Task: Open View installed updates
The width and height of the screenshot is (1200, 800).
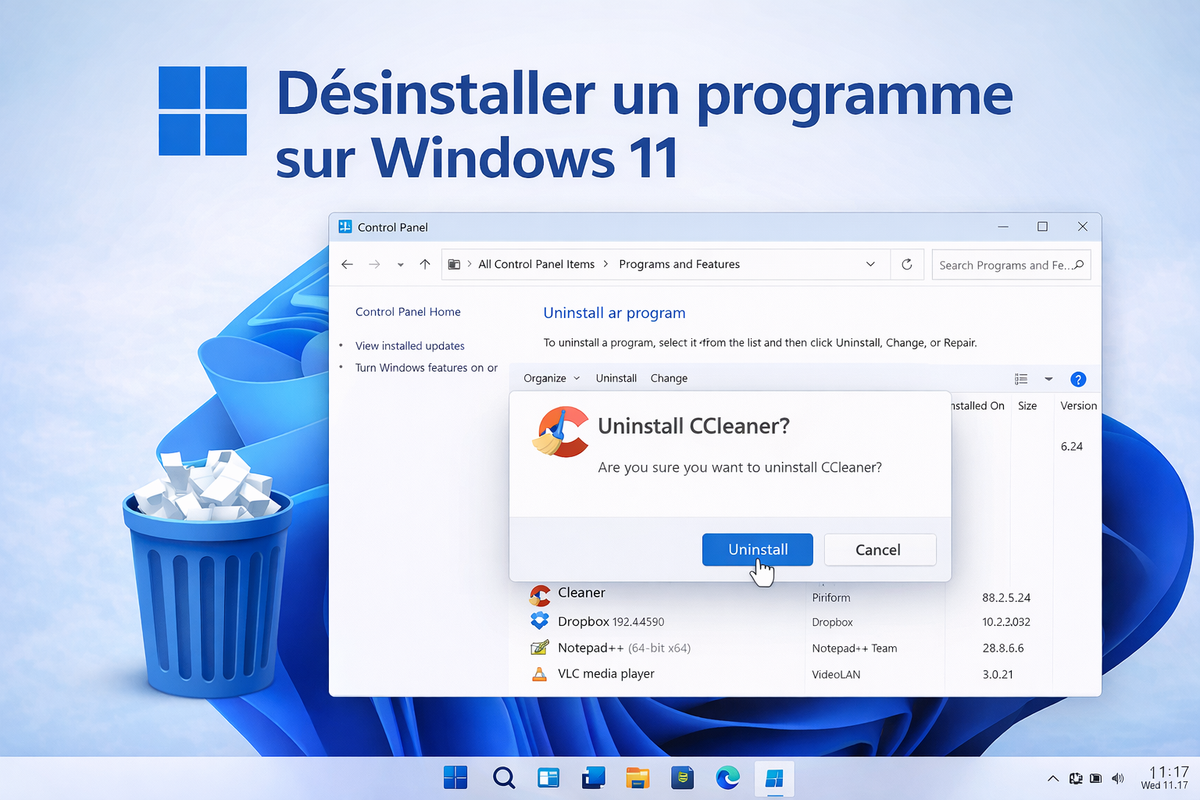Action: [410, 345]
